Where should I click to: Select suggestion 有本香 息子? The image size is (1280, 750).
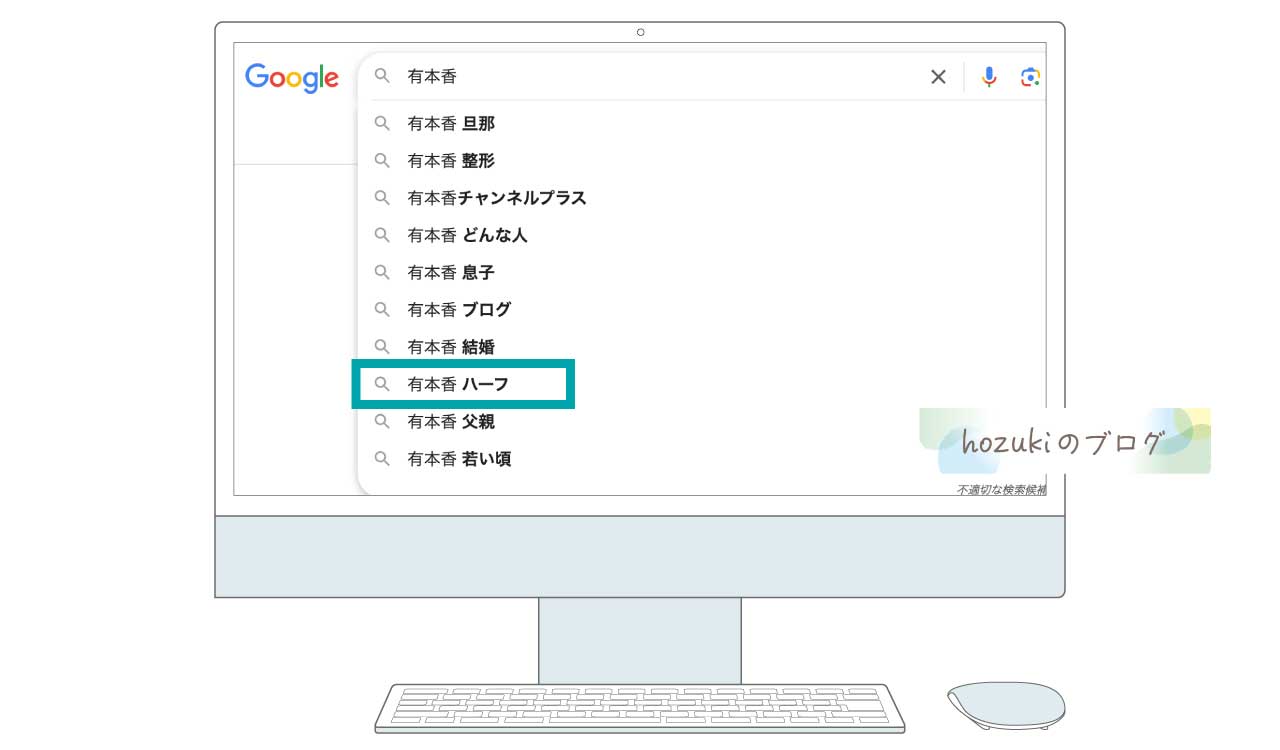(451, 272)
